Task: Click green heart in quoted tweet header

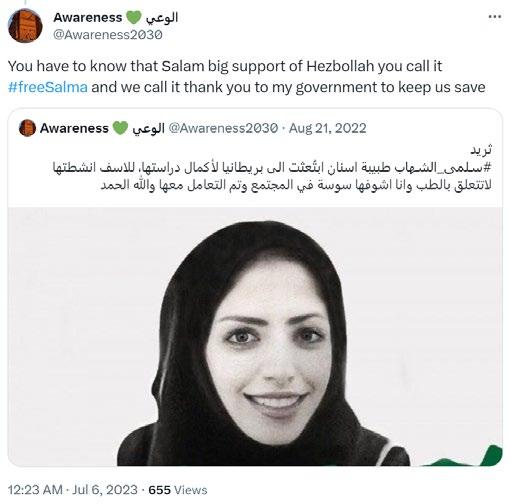Action: tap(120, 128)
